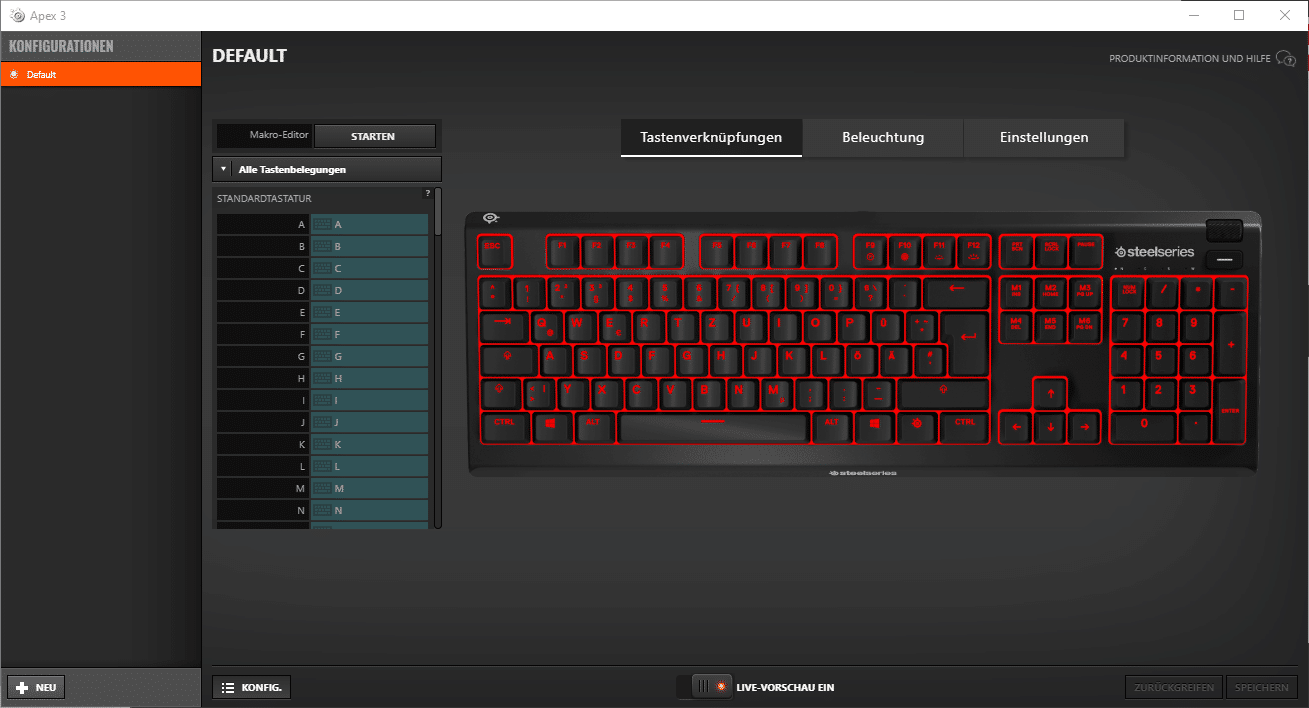Click the SteelSeries function key near right CTRL
Screen dimensions: 1309x708
[915, 426]
